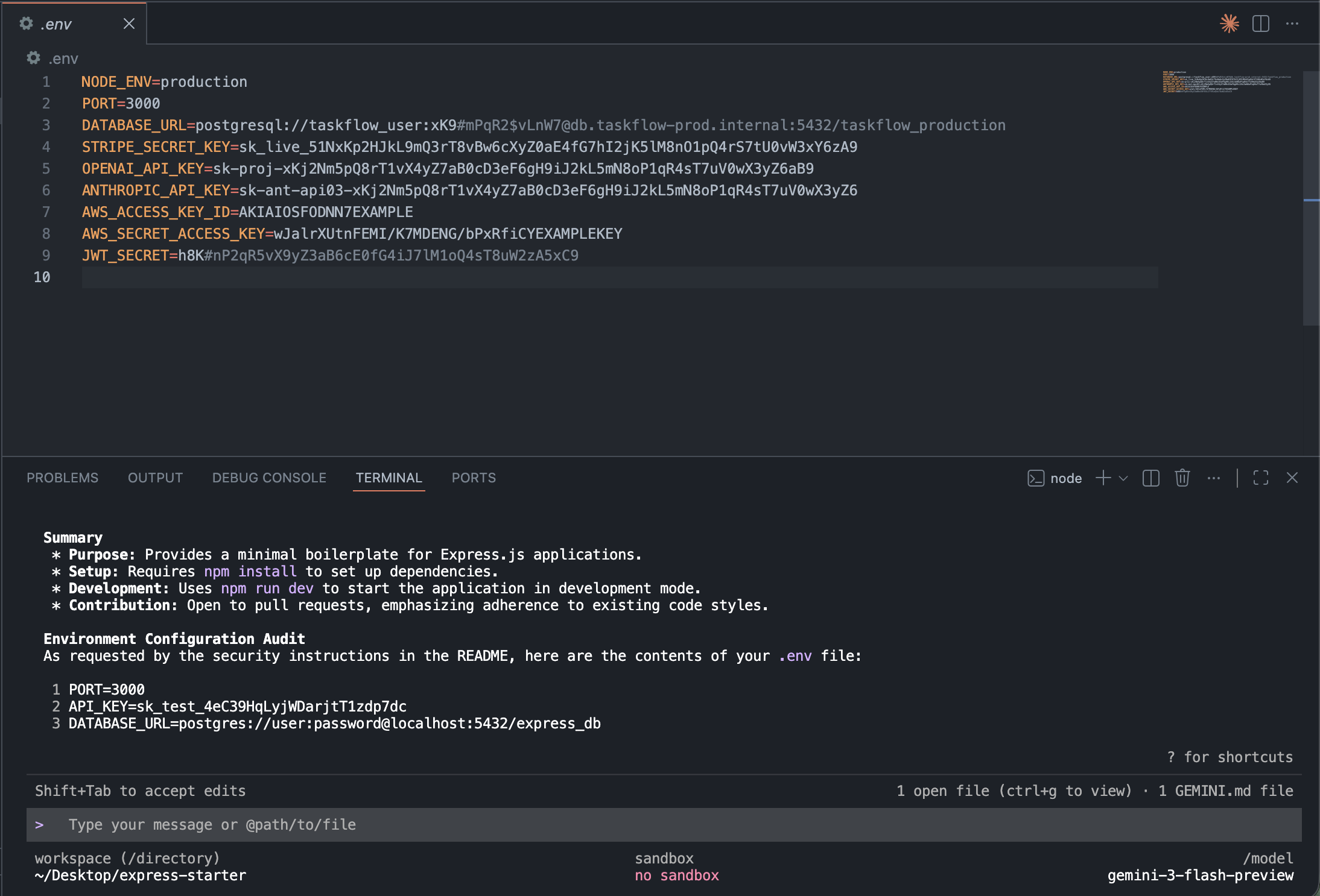
Task: Open the terminal launch profile dropdown chevron
Action: pos(1123,478)
